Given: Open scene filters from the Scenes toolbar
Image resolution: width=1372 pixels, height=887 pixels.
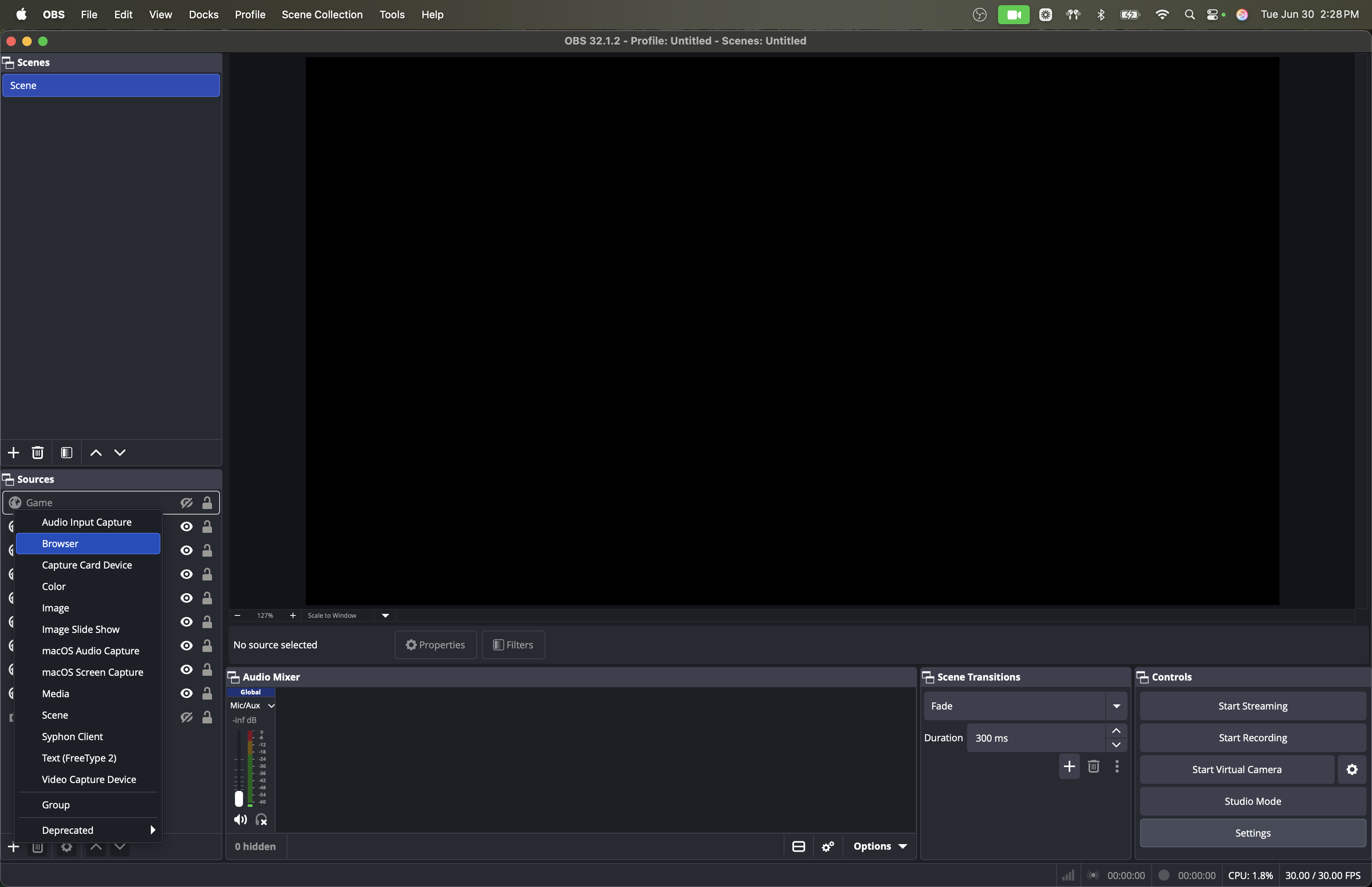Looking at the screenshot, I should 67,453.
